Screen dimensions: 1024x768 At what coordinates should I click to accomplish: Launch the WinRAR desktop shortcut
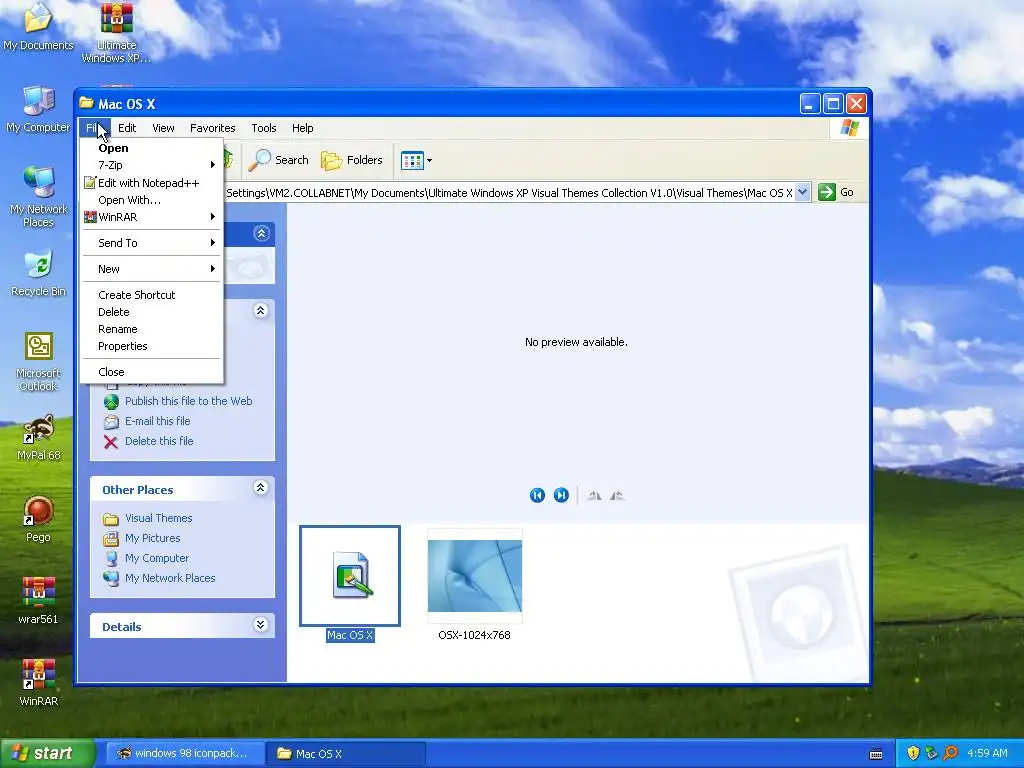[38, 683]
